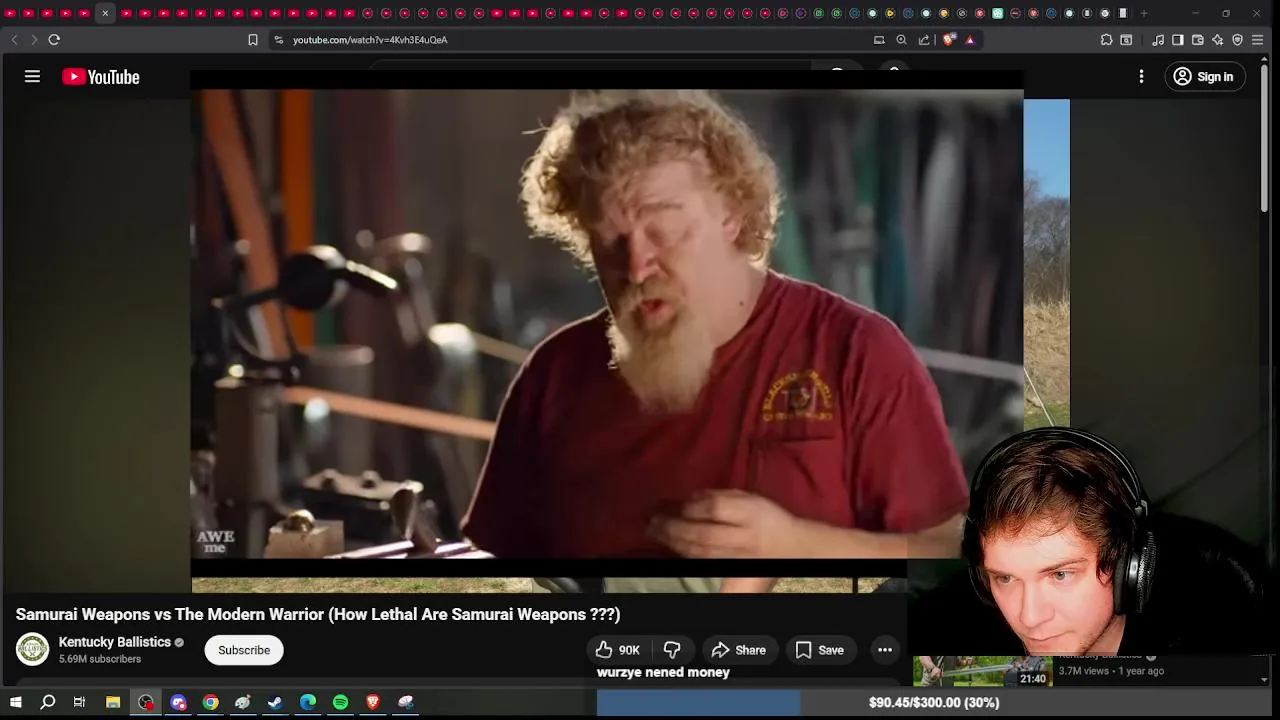Open zoom magnifier in address bar
1280x720 pixels.
(901, 40)
